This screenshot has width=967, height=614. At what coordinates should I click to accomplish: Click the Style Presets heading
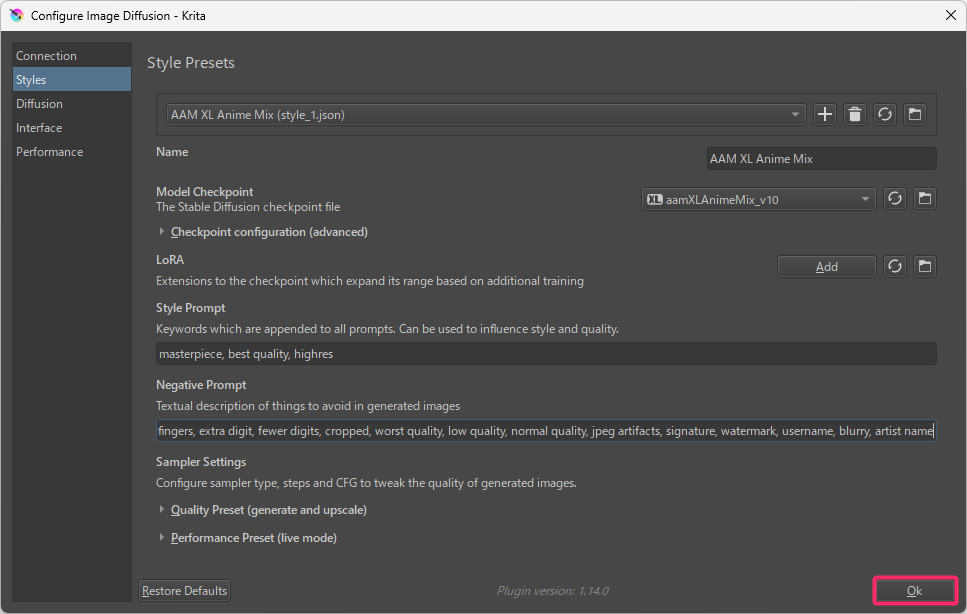tap(191, 63)
